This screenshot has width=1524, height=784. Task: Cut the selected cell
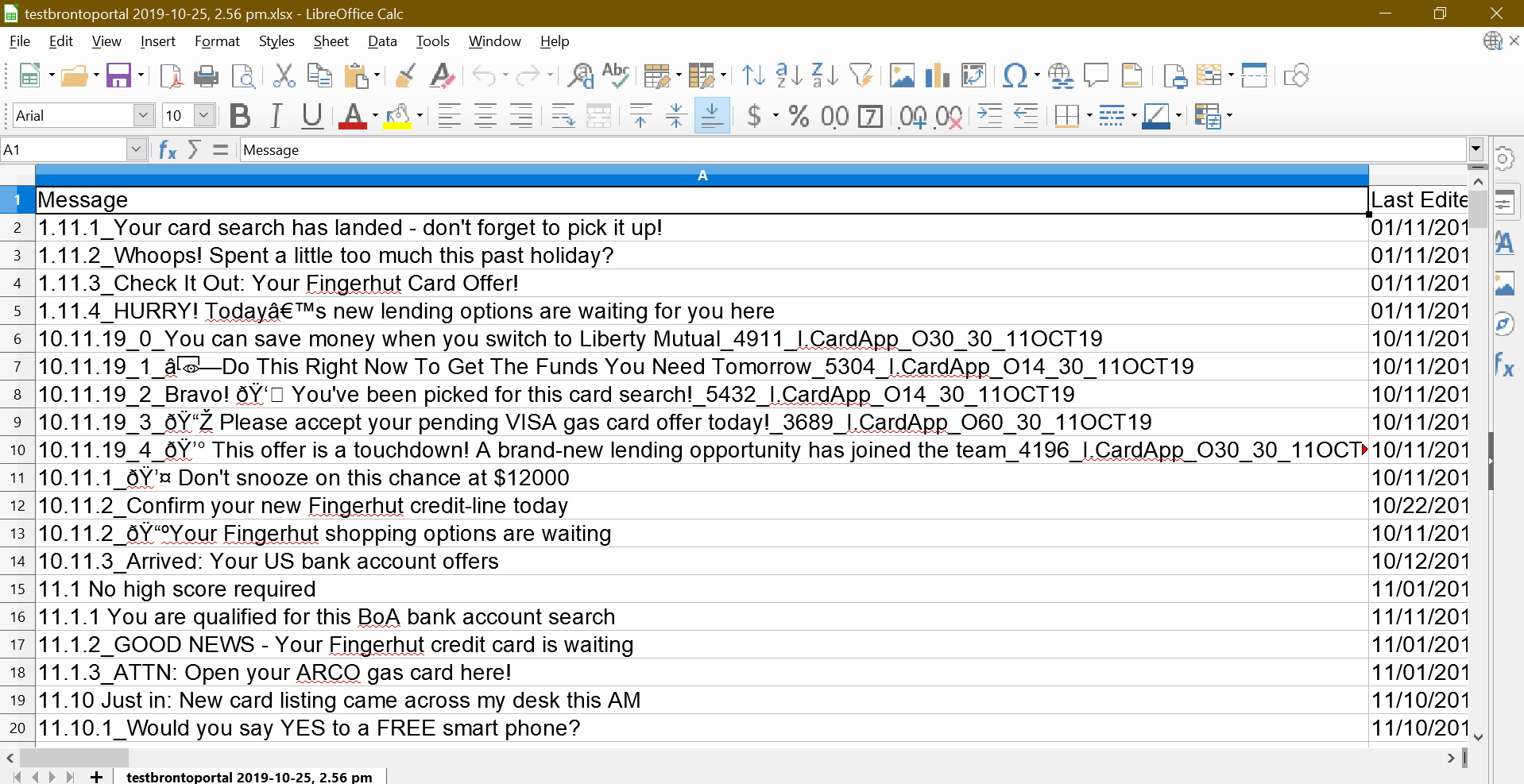tap(284, 75)
